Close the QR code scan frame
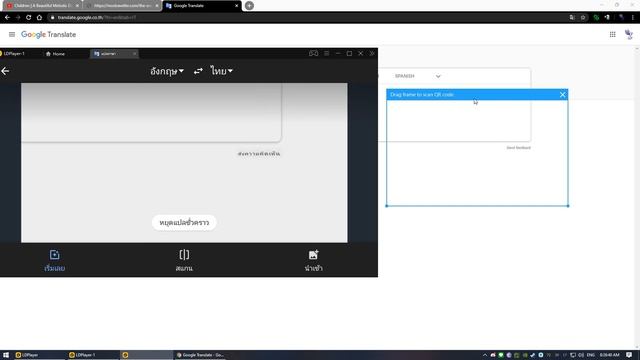 [562, 95]
